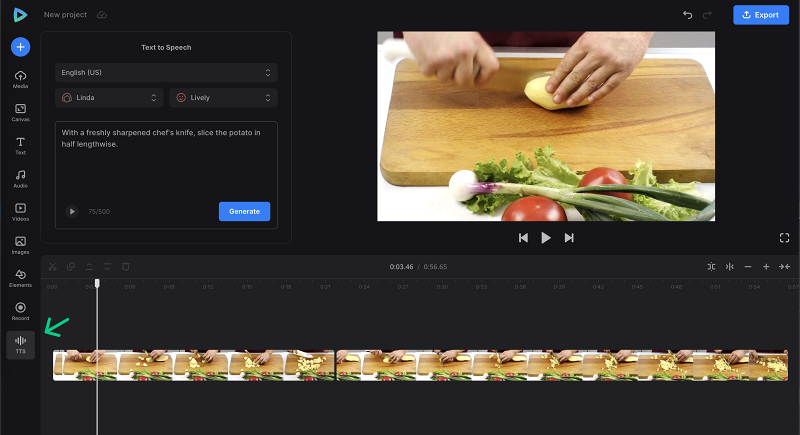Undo the last action
The height and width of the screenshot is (435, 800).
pyautogui.click(x=687, y=15)
